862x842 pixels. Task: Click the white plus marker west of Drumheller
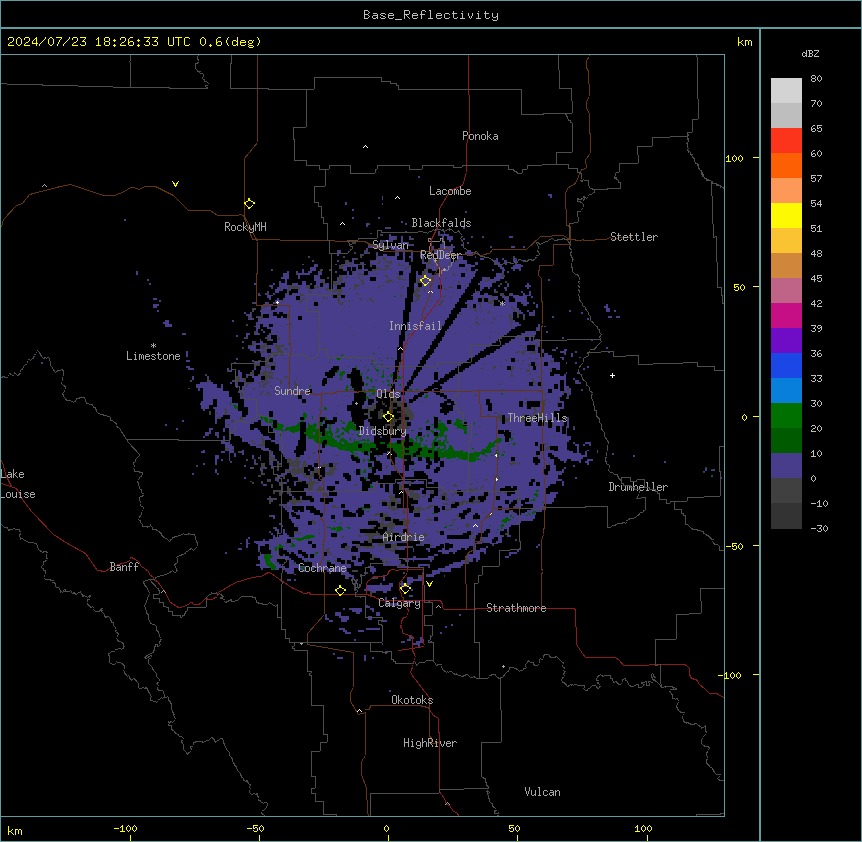pos(612,375)
